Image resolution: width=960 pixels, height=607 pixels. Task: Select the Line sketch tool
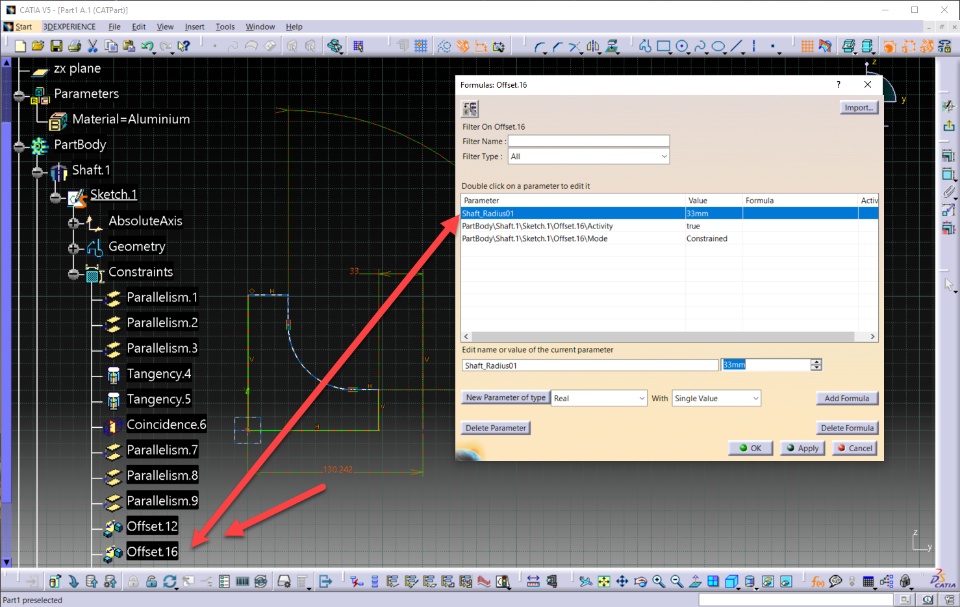point(737,47)
